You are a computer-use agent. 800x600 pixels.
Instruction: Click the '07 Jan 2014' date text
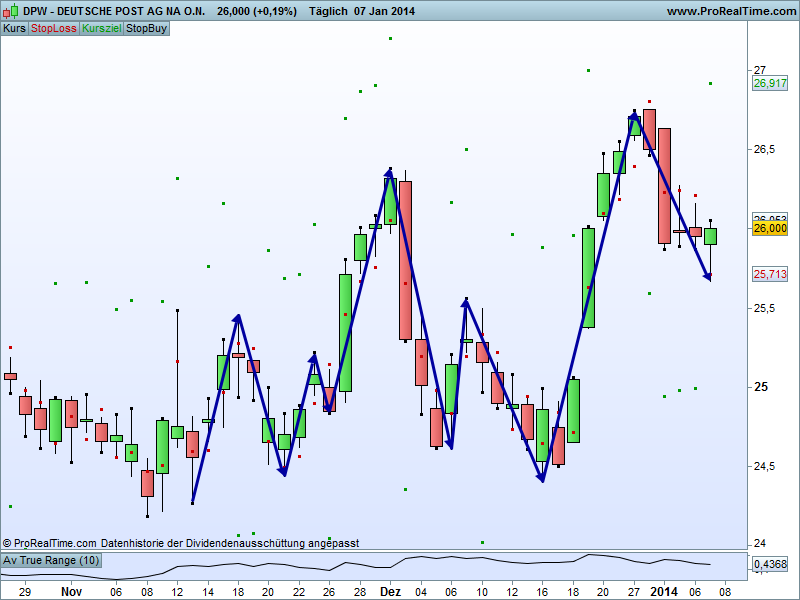384,11
